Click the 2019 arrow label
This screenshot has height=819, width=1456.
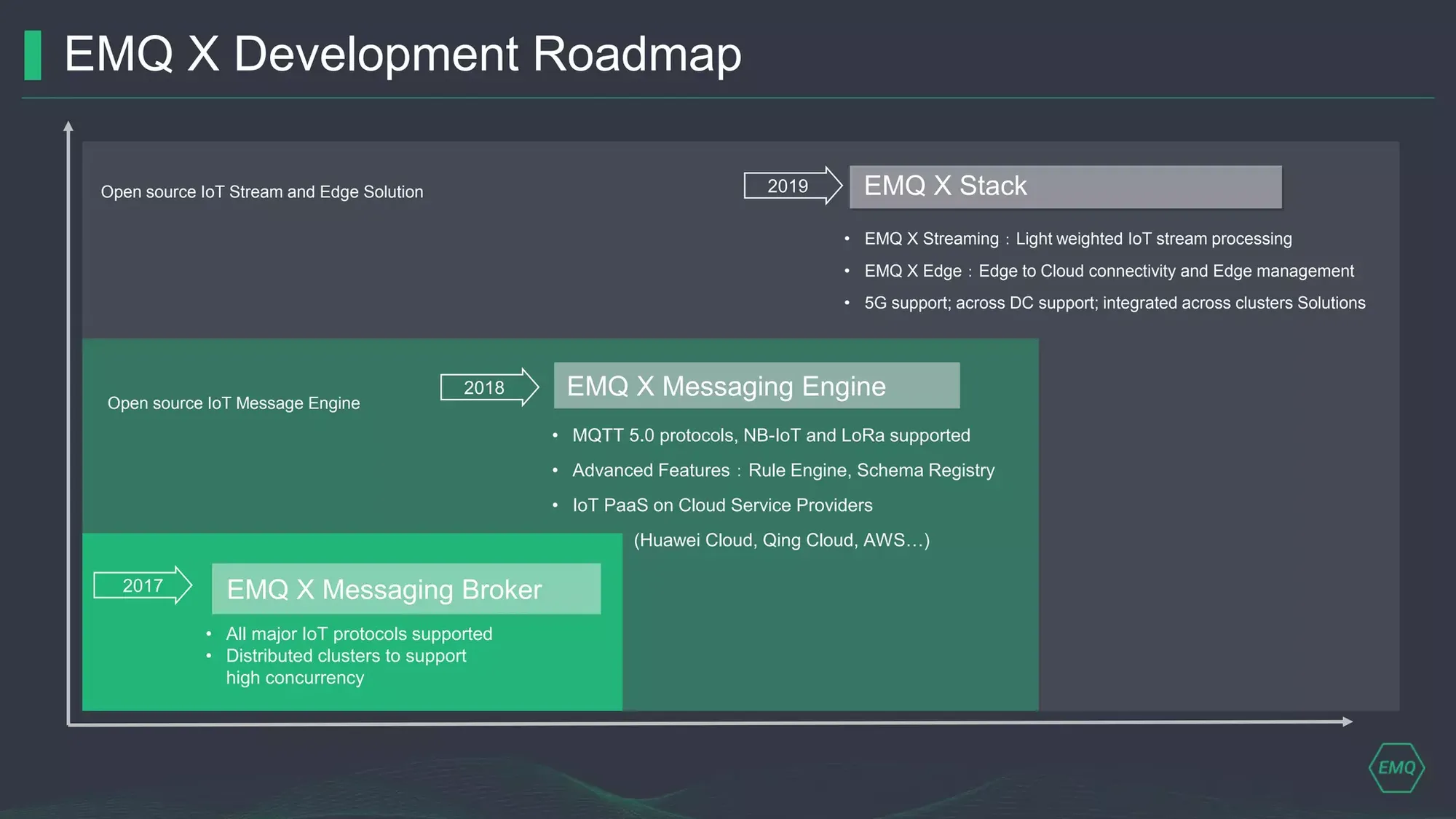[x=793, y=186]
